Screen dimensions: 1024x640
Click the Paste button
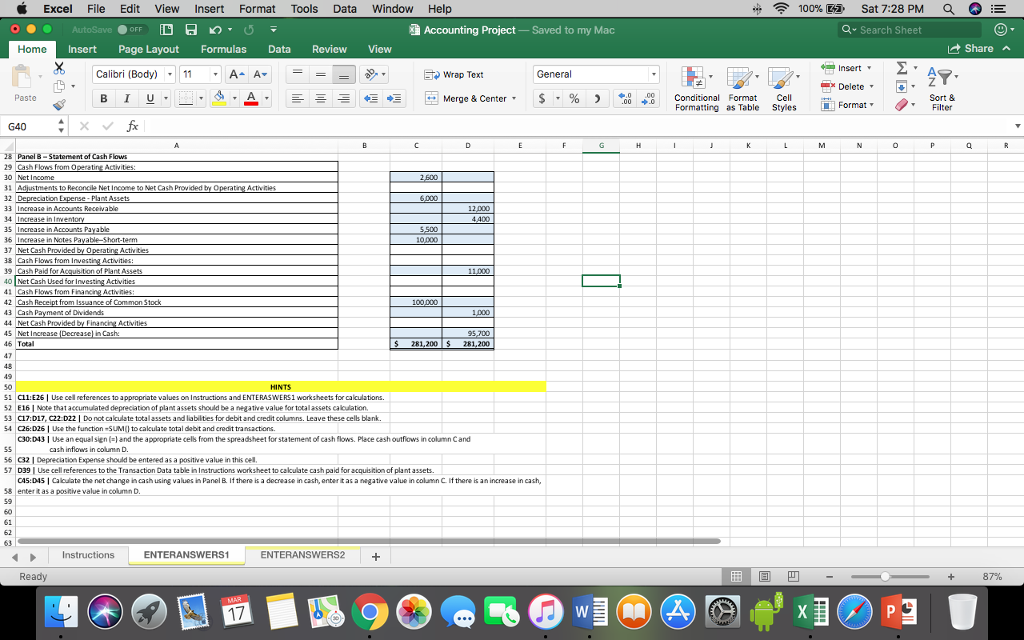click(25, 87)
